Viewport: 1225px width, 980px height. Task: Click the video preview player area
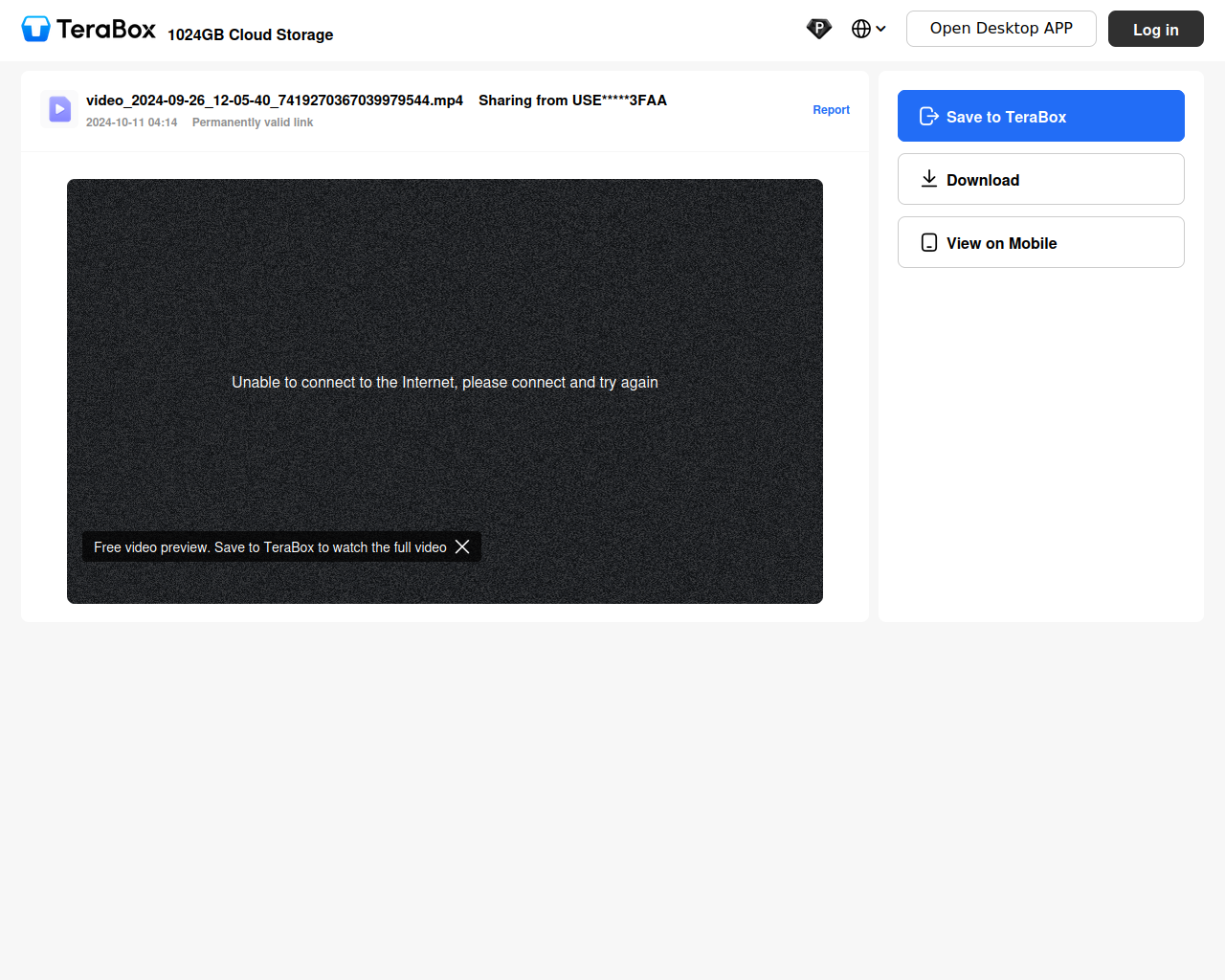445,391
